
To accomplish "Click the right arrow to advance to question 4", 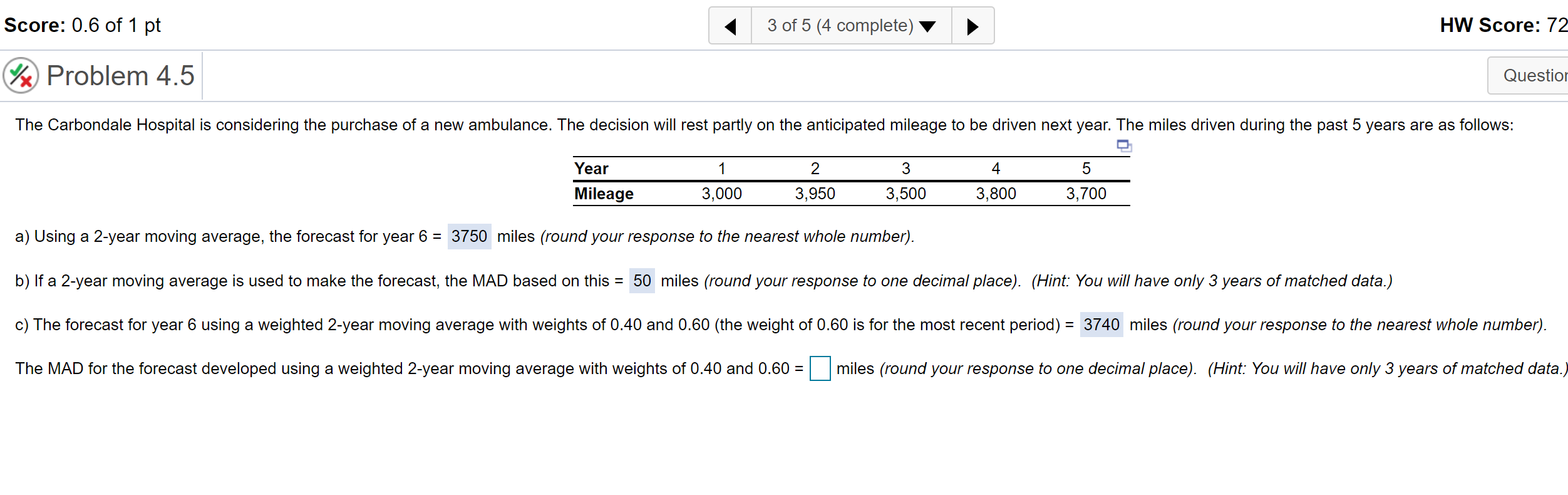I will [972, 25].
